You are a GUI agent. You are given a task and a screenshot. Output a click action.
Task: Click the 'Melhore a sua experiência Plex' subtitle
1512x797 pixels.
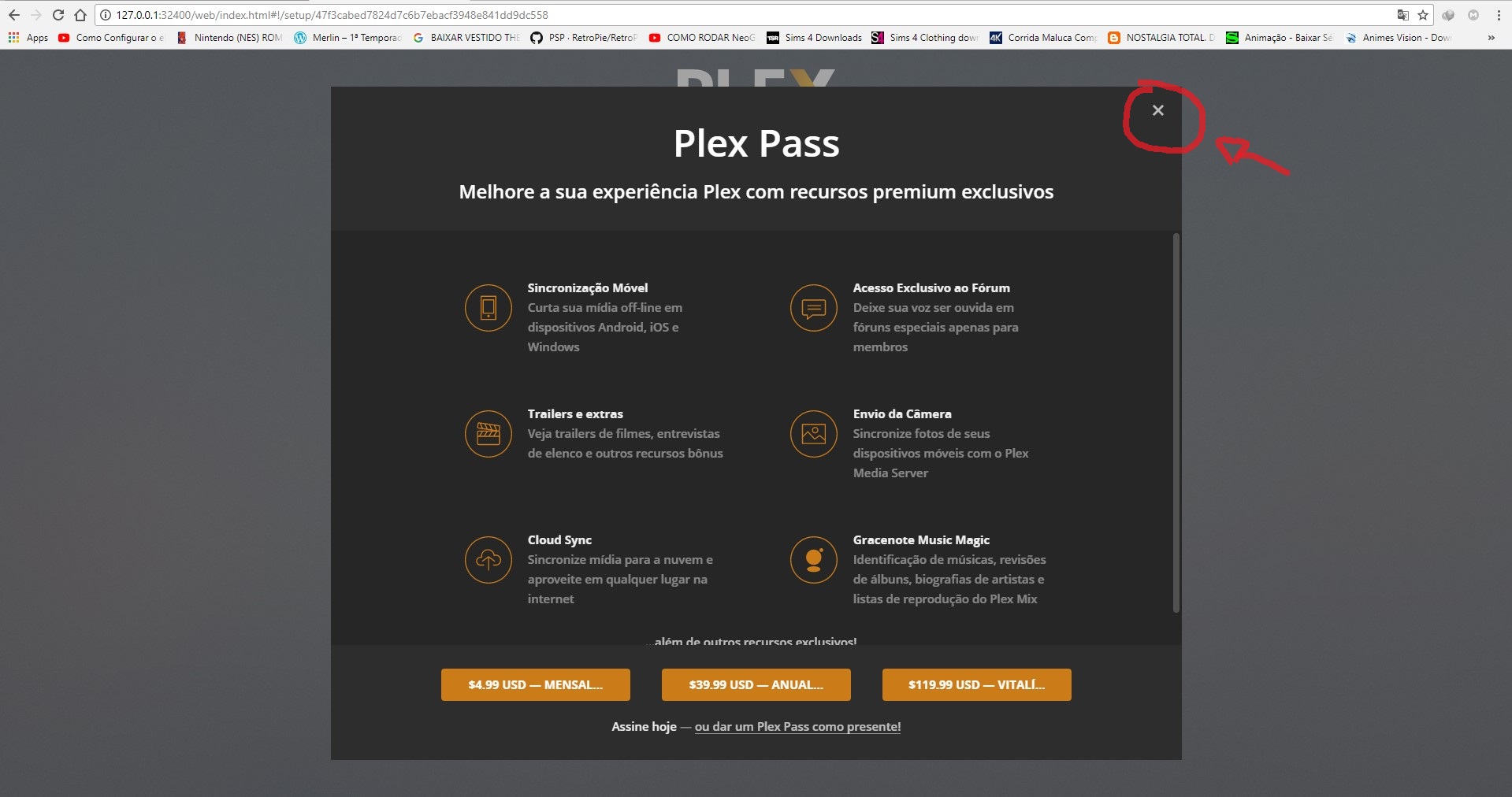(756, 192)
